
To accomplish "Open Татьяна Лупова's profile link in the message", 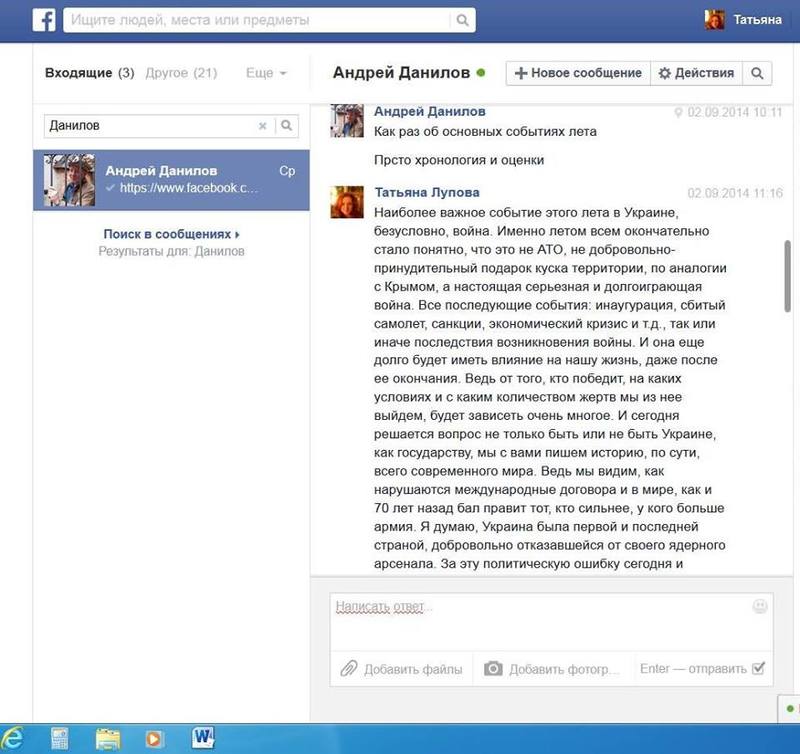I will point(427,192).
